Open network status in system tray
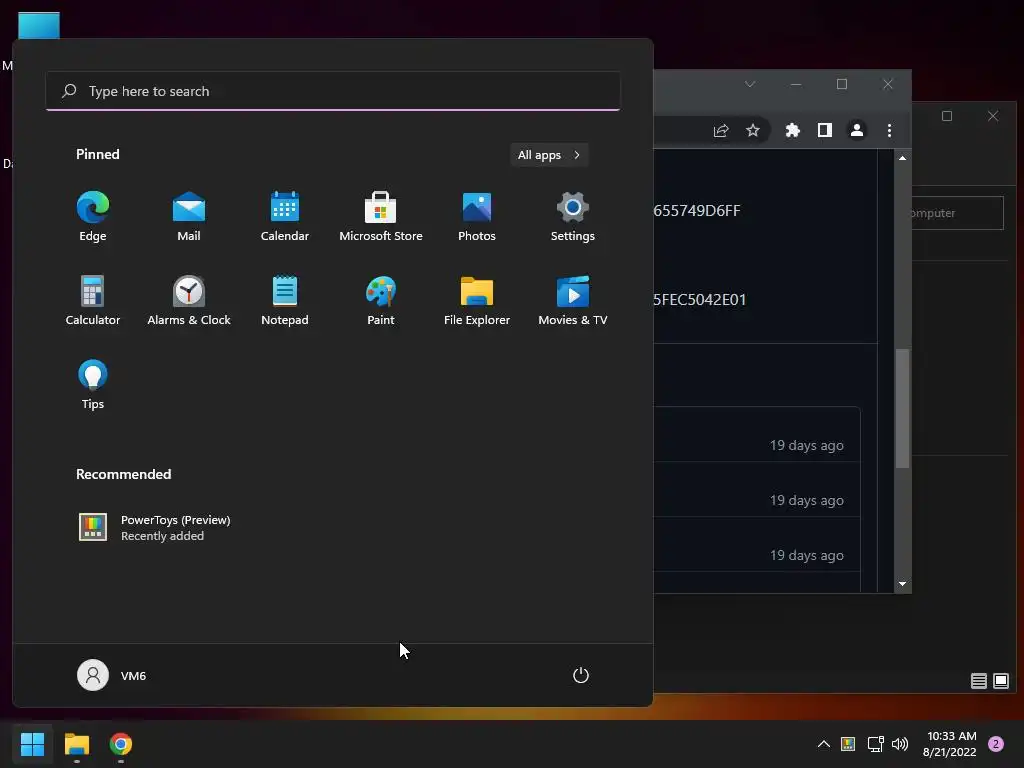This screenshot has width=1024, height=768. (x=875, y=744)
